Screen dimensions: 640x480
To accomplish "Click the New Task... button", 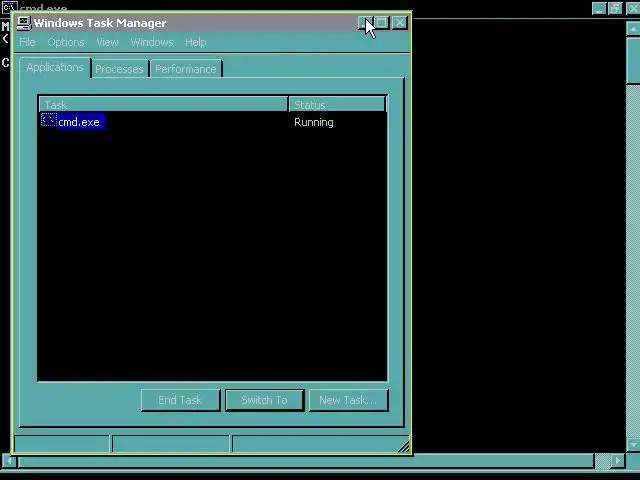I will coord(348,400).
